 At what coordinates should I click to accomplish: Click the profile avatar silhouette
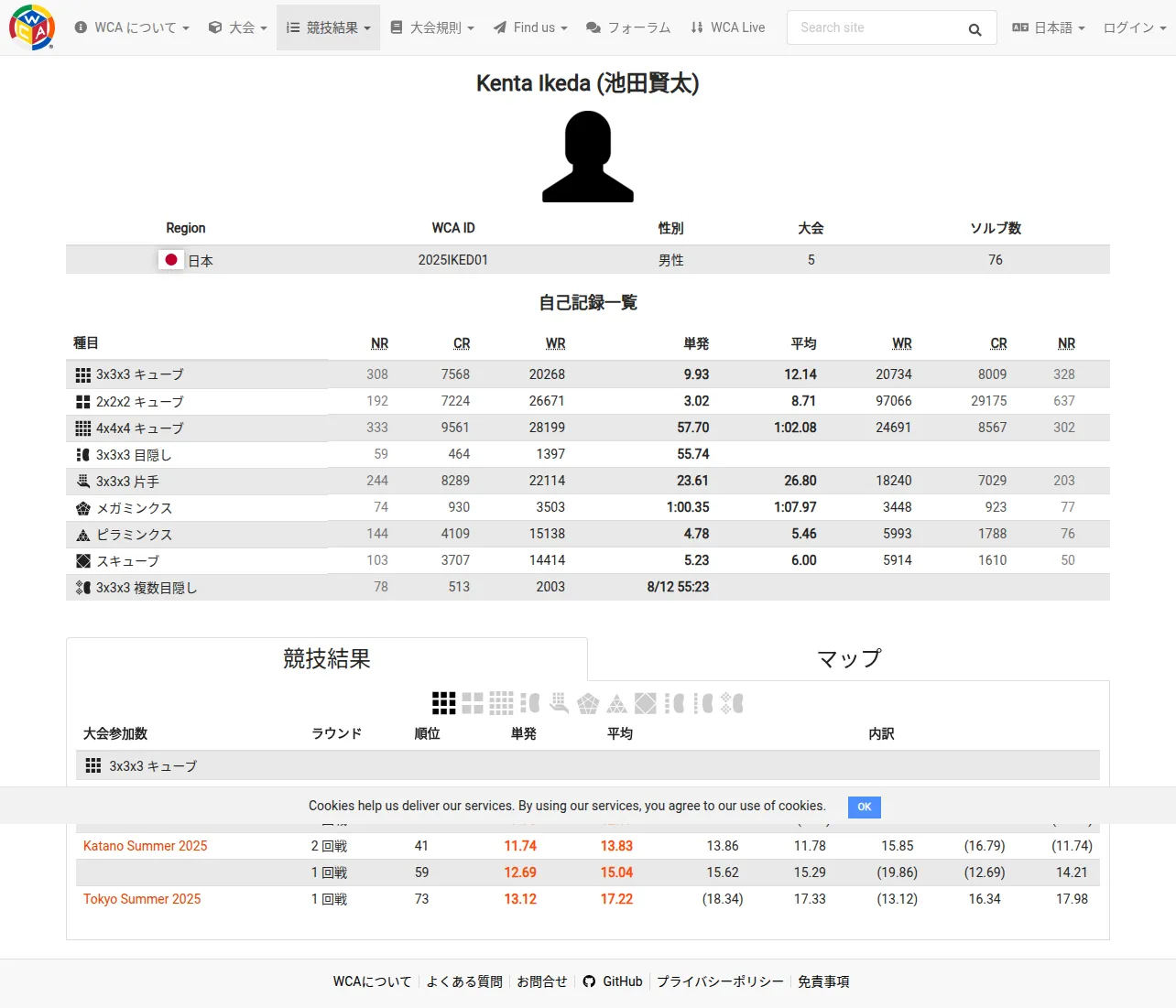[588, 157]
